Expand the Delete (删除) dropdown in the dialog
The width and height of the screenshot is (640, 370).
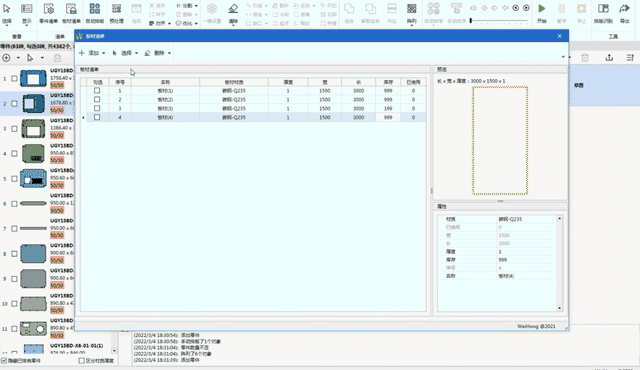pyautogui.click(x=158, y=53)
